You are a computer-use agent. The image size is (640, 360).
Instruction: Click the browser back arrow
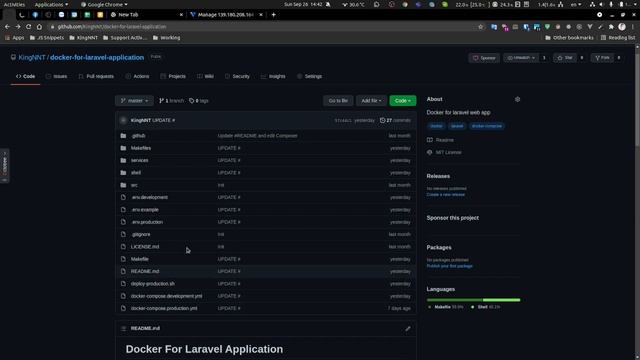click(7, 27)
